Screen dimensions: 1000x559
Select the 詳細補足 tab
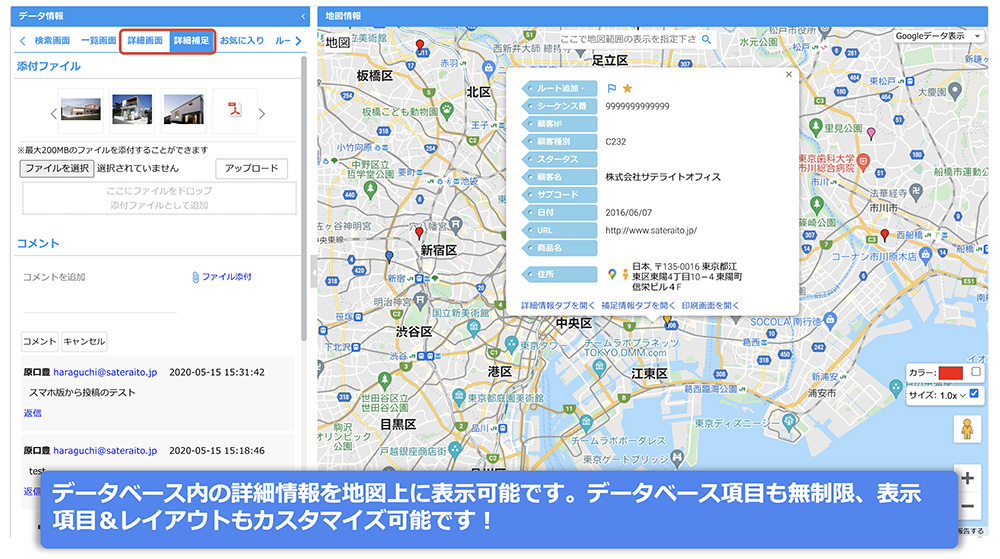click(x=191, y=41)
